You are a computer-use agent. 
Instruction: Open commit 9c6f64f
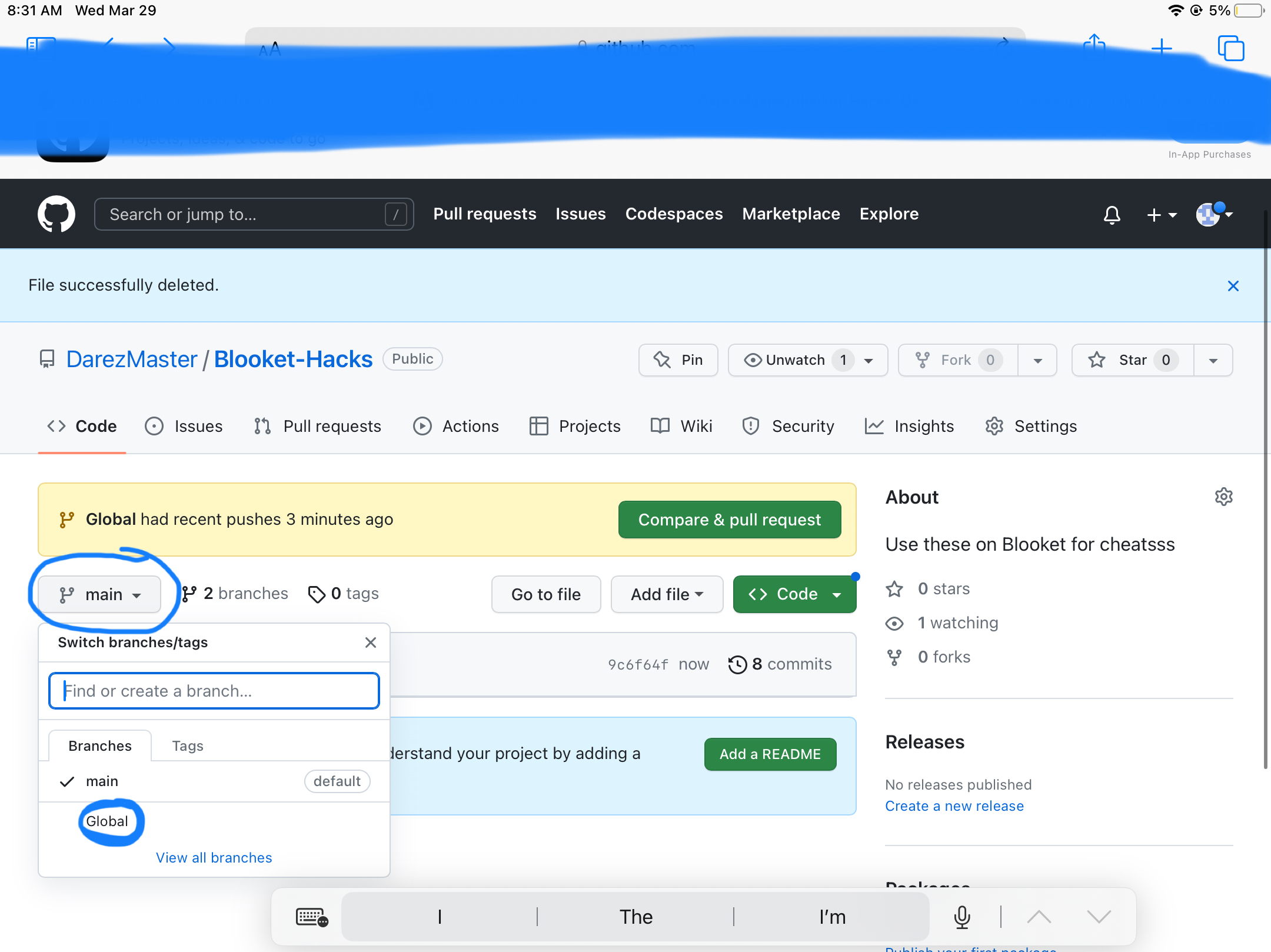point(638,664)
